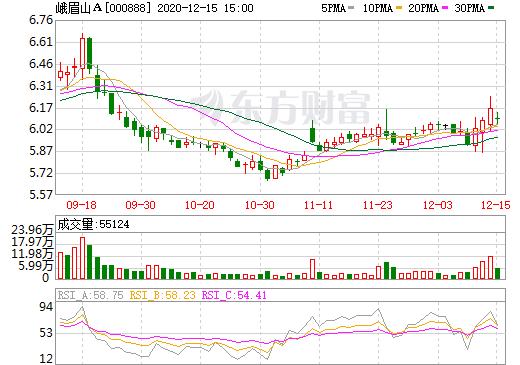
Task: Click the 10-30 date label
Action: pyautogui.click(x=260, y=205)
